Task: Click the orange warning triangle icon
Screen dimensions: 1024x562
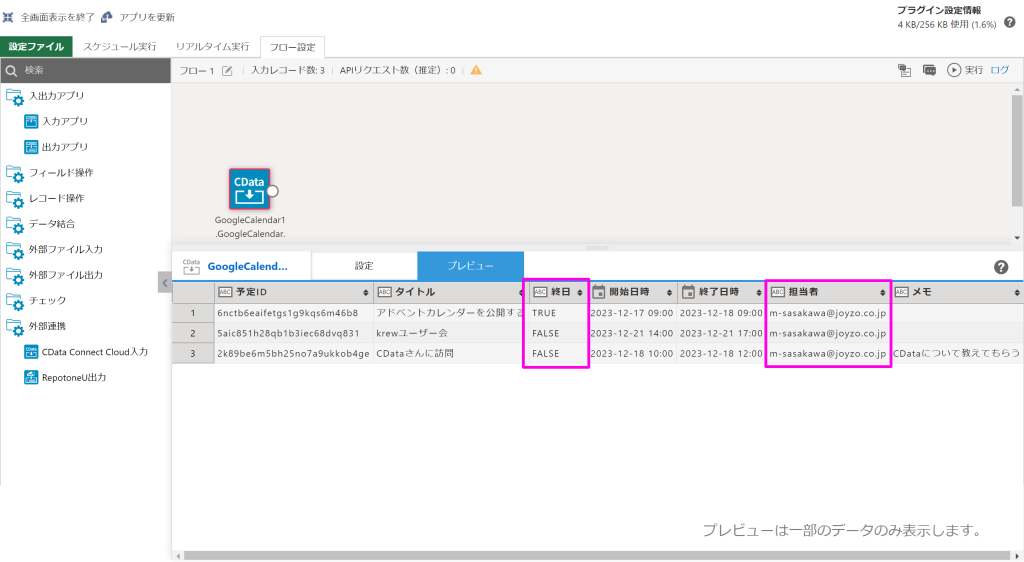Action: [x=476, y=70]
